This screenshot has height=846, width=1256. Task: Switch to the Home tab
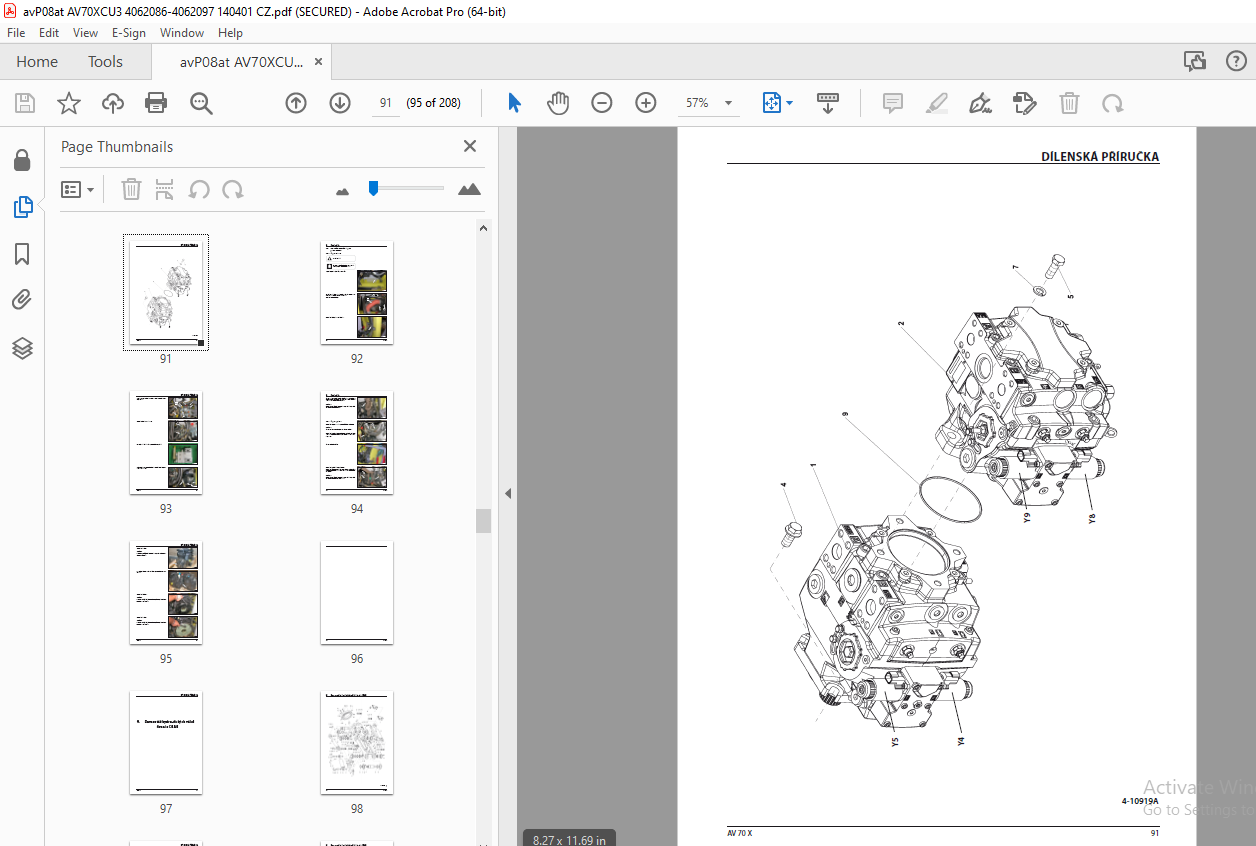click(37, 61)
